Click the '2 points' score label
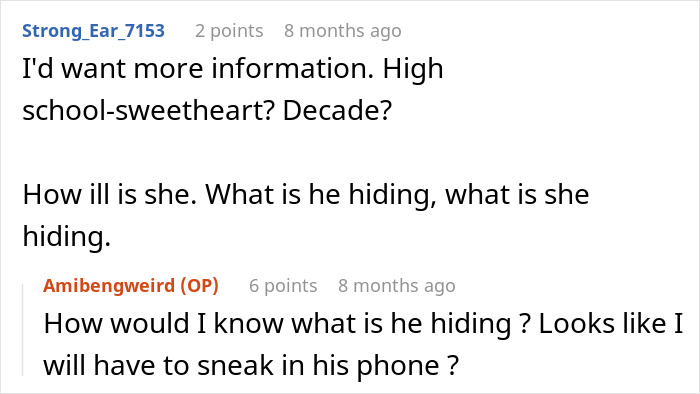The height and width of the screenshot is (394, 700). pyautogui.click(x=229, y=31)
